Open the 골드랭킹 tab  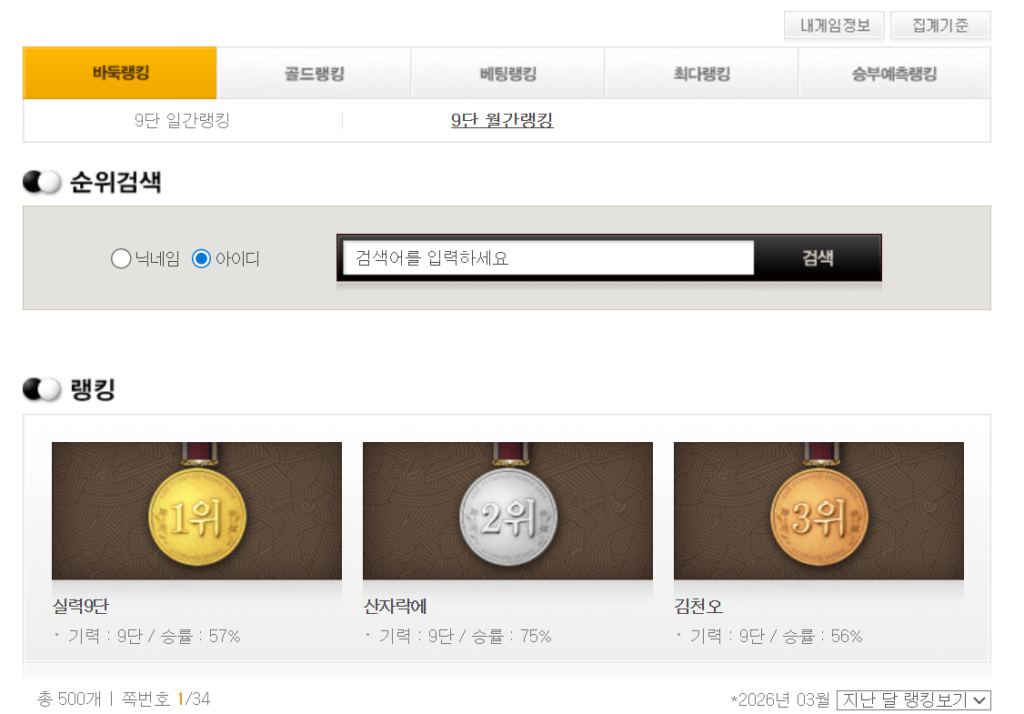pos(314,73)
